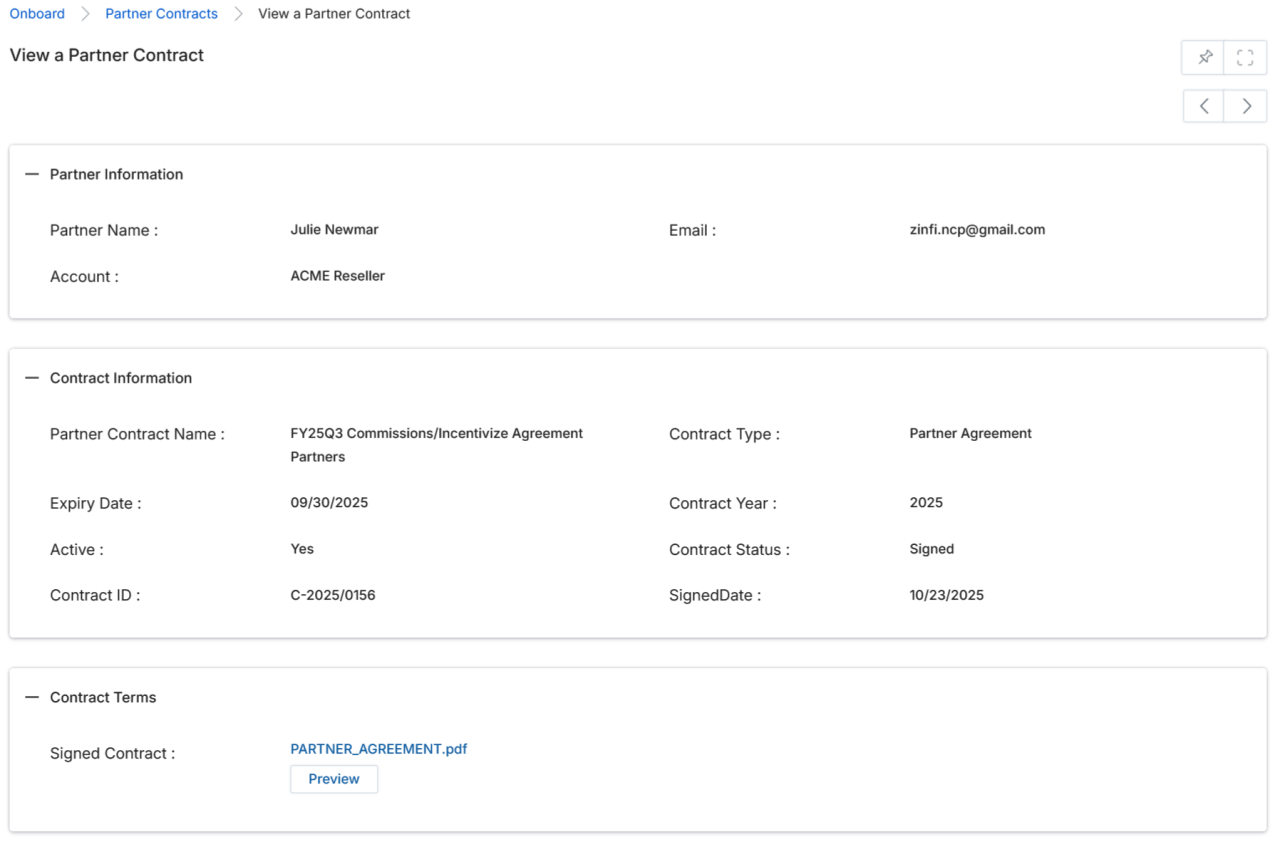Pin this Partner Contract page
The width and height of the screenshot is (1275, 842).
[x=1204, y=58]
